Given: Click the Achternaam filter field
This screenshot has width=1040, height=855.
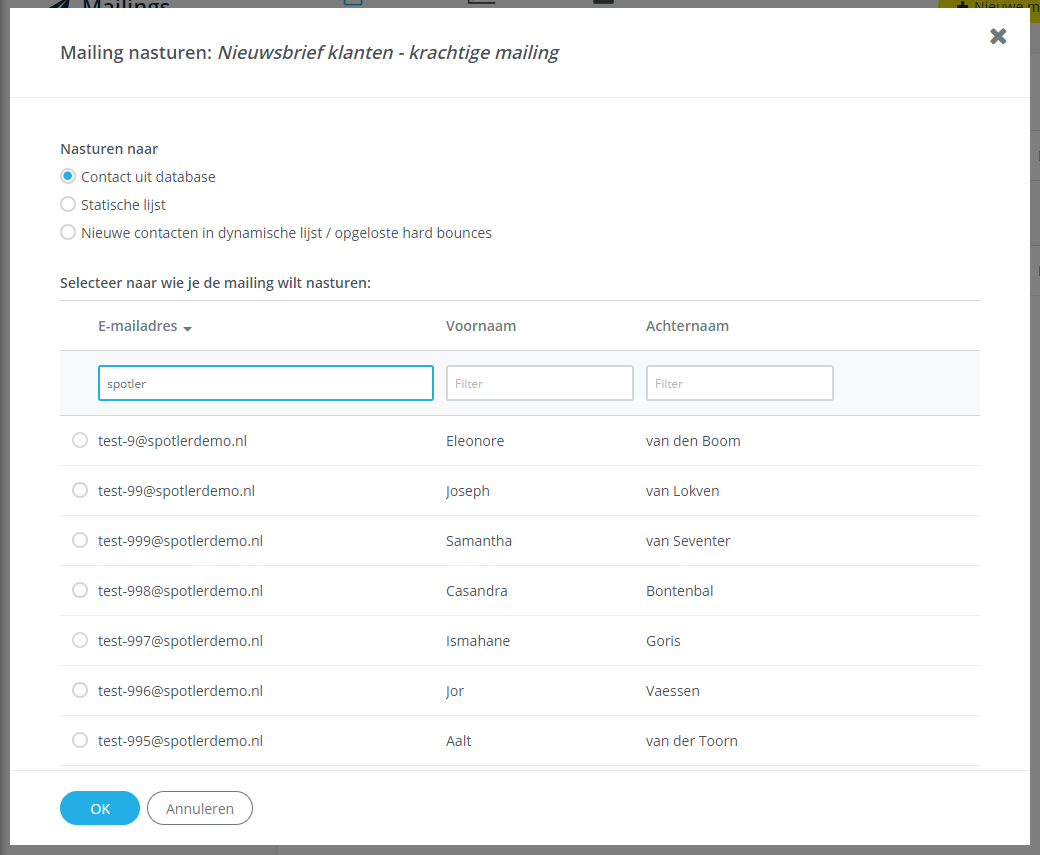Looking at the screenshot, I should pos(739,382).
